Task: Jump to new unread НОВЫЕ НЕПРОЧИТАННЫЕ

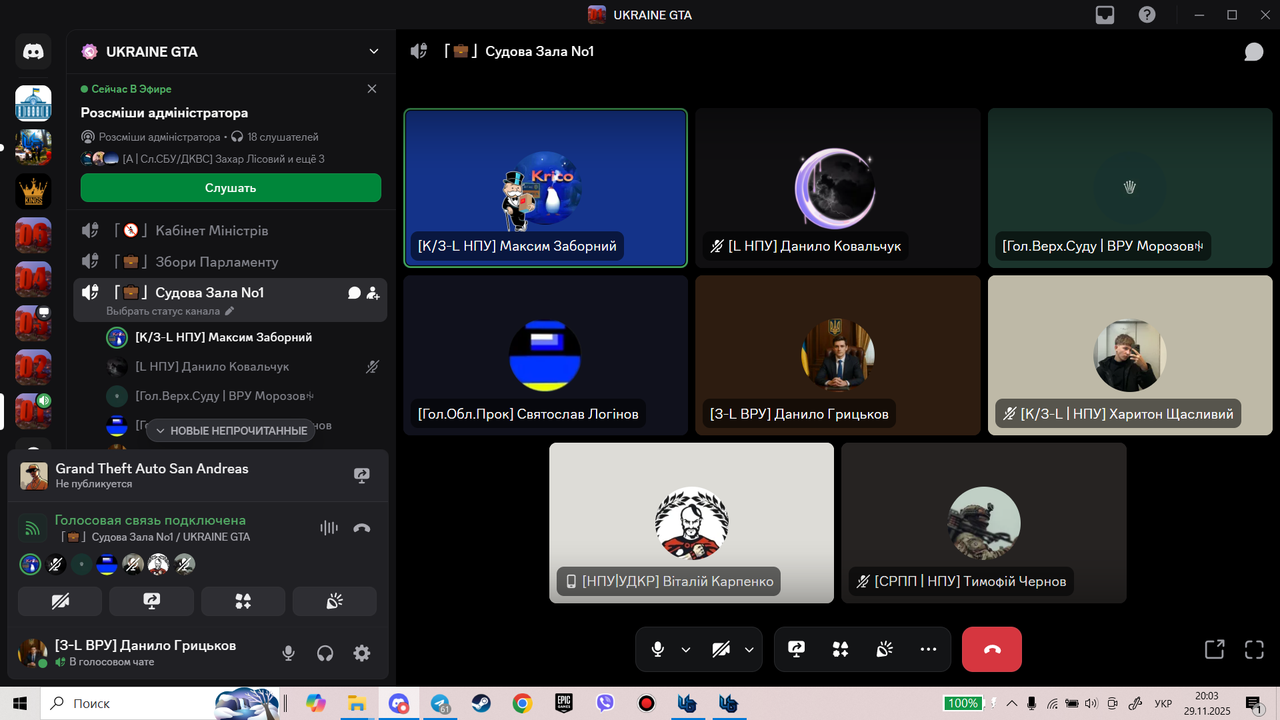Action: pos(230,430)
